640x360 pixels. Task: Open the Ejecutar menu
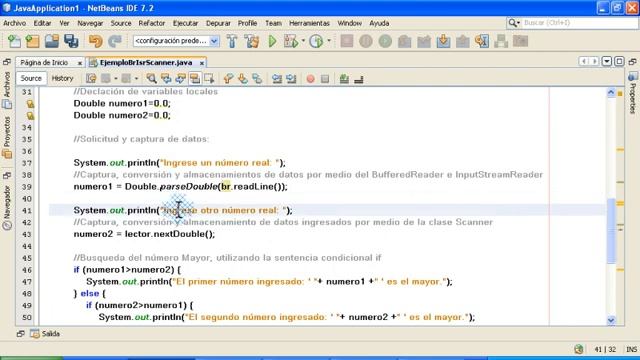coord(185,23)
